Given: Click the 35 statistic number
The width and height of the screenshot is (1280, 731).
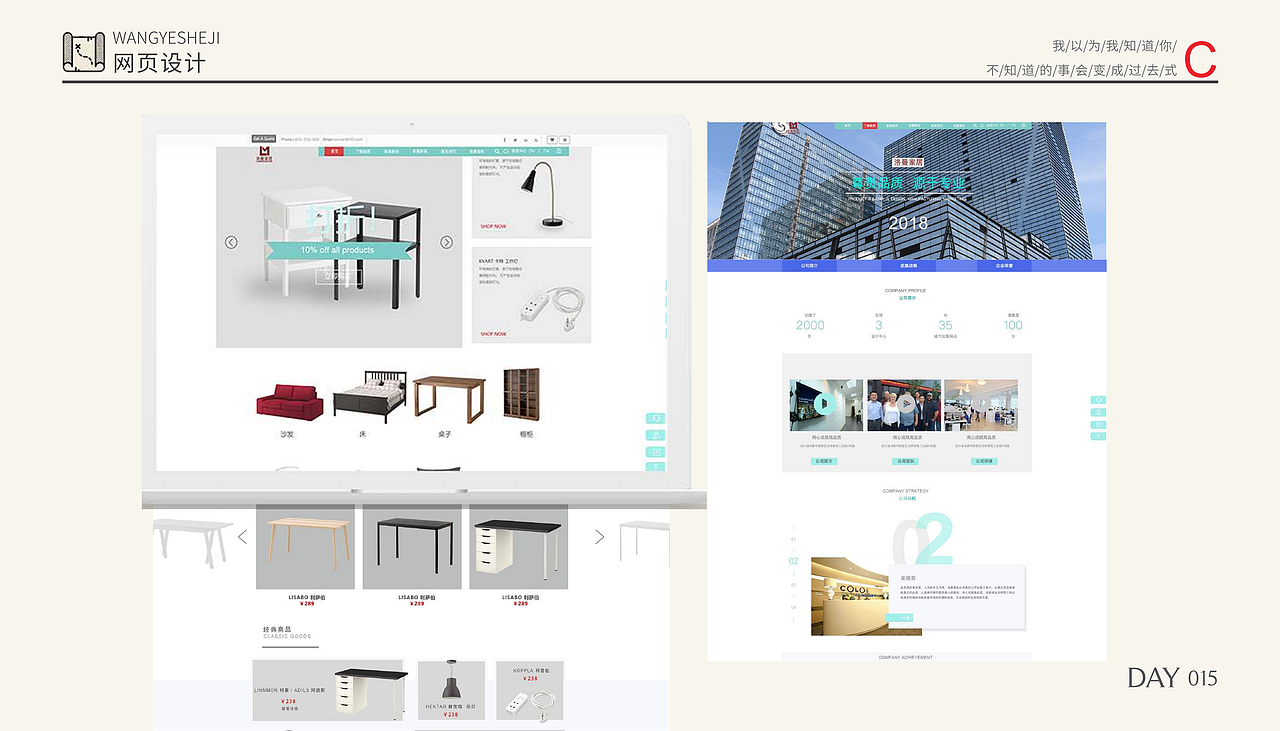Looking at the screenshot, I should [945, 325].
